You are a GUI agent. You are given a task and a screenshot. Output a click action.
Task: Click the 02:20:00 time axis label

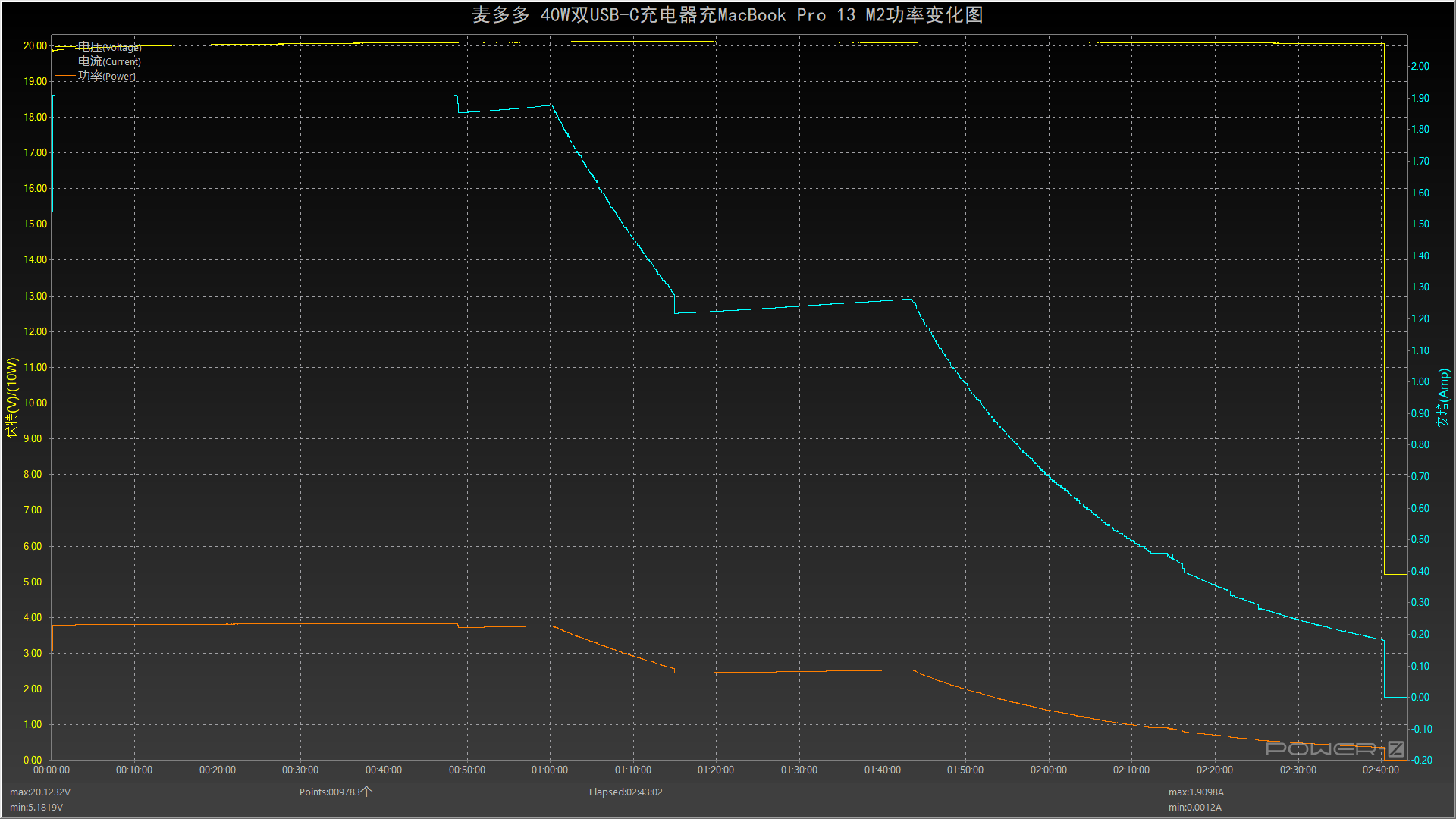click(1215, 770)
